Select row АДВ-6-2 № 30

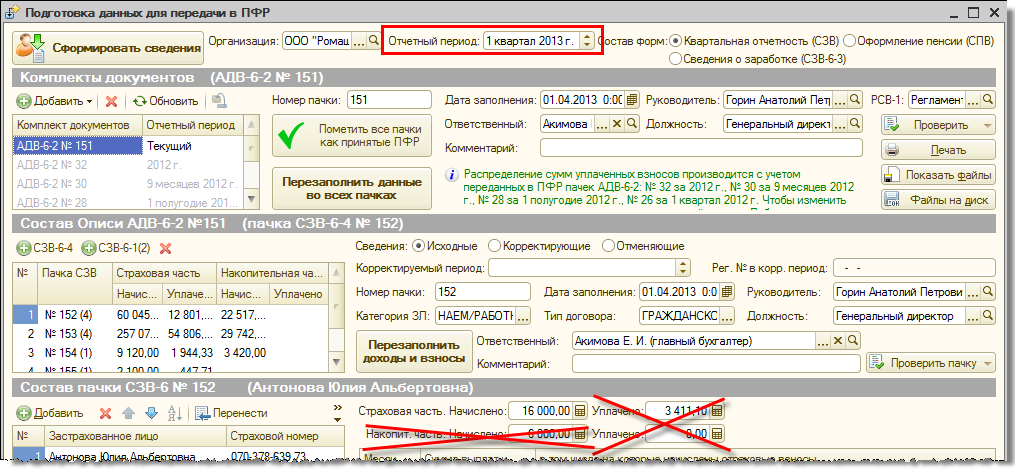pos(129,183)
